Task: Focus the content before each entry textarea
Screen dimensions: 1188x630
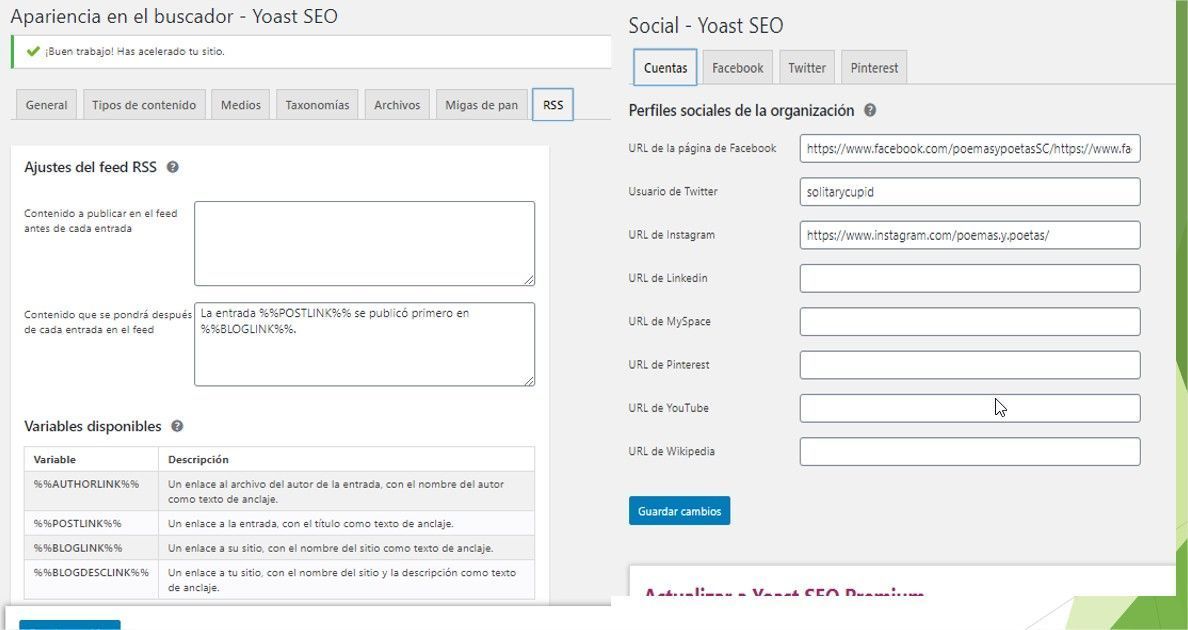Action: 364,244
